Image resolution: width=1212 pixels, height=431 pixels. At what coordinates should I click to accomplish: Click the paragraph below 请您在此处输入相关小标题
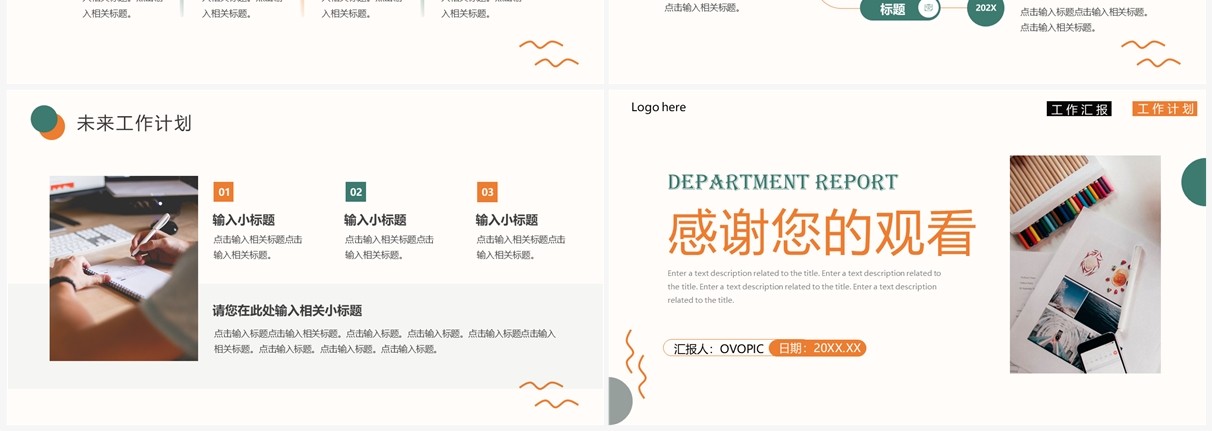pyautogui.click(x=385, y=341)
